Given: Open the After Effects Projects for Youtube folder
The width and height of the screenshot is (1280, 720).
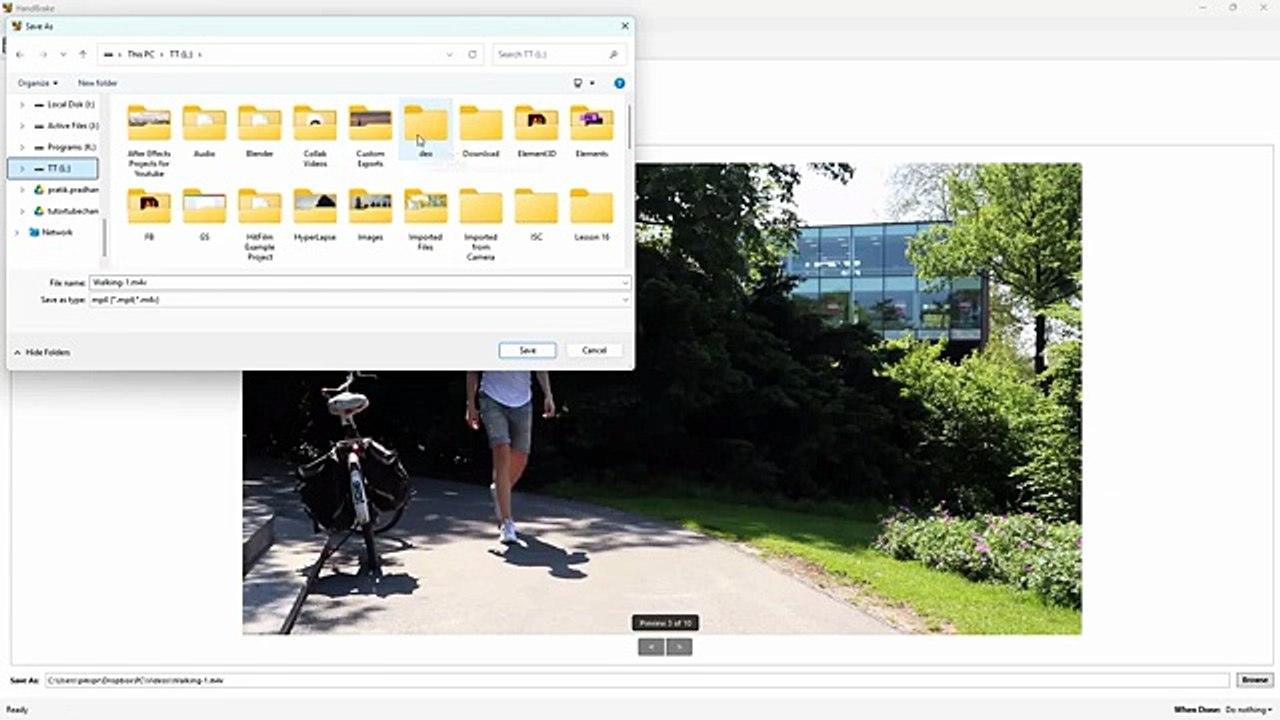Looking at the screenshot, I should click(x=149, y=140).
